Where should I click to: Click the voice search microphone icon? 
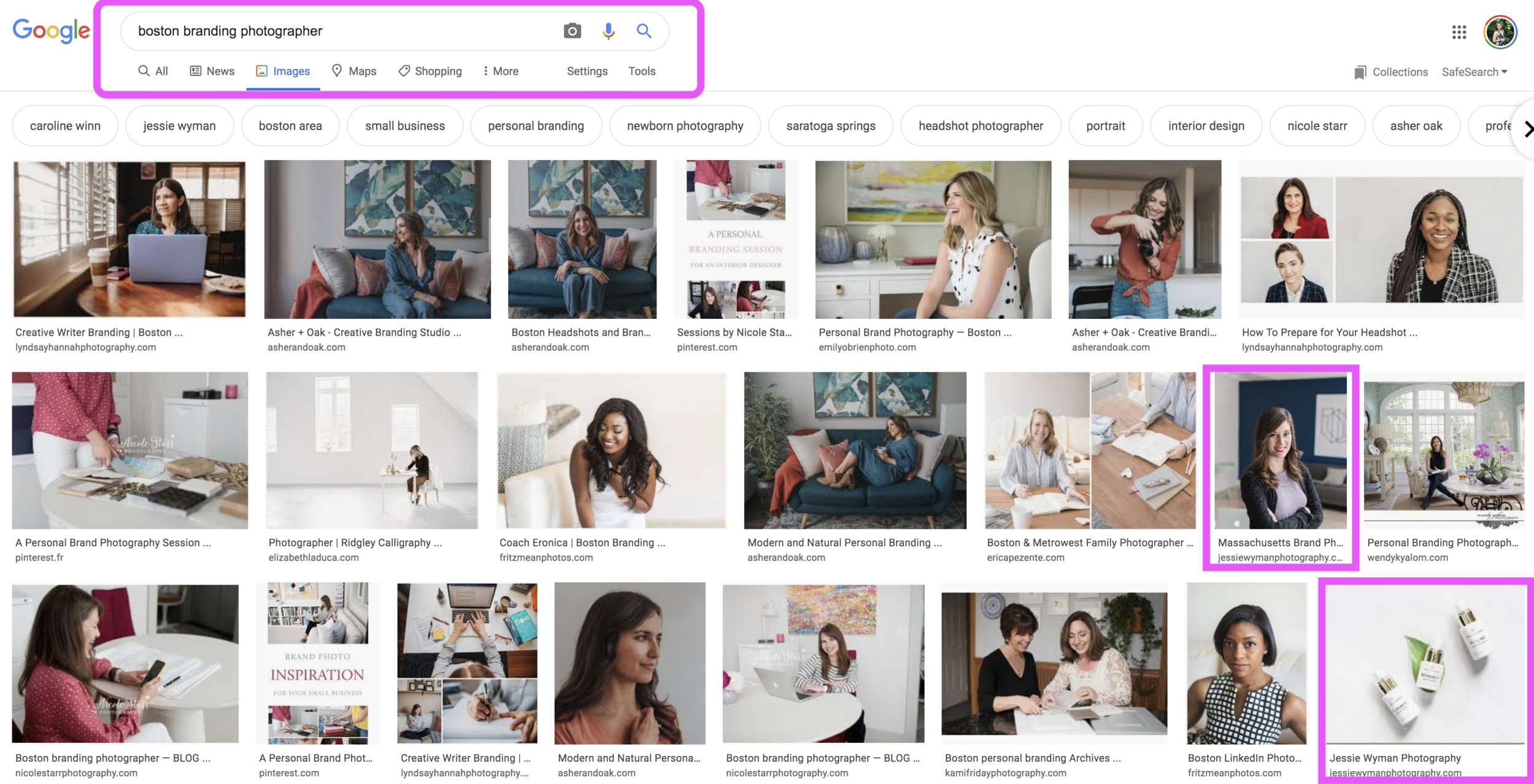point(608,31)
